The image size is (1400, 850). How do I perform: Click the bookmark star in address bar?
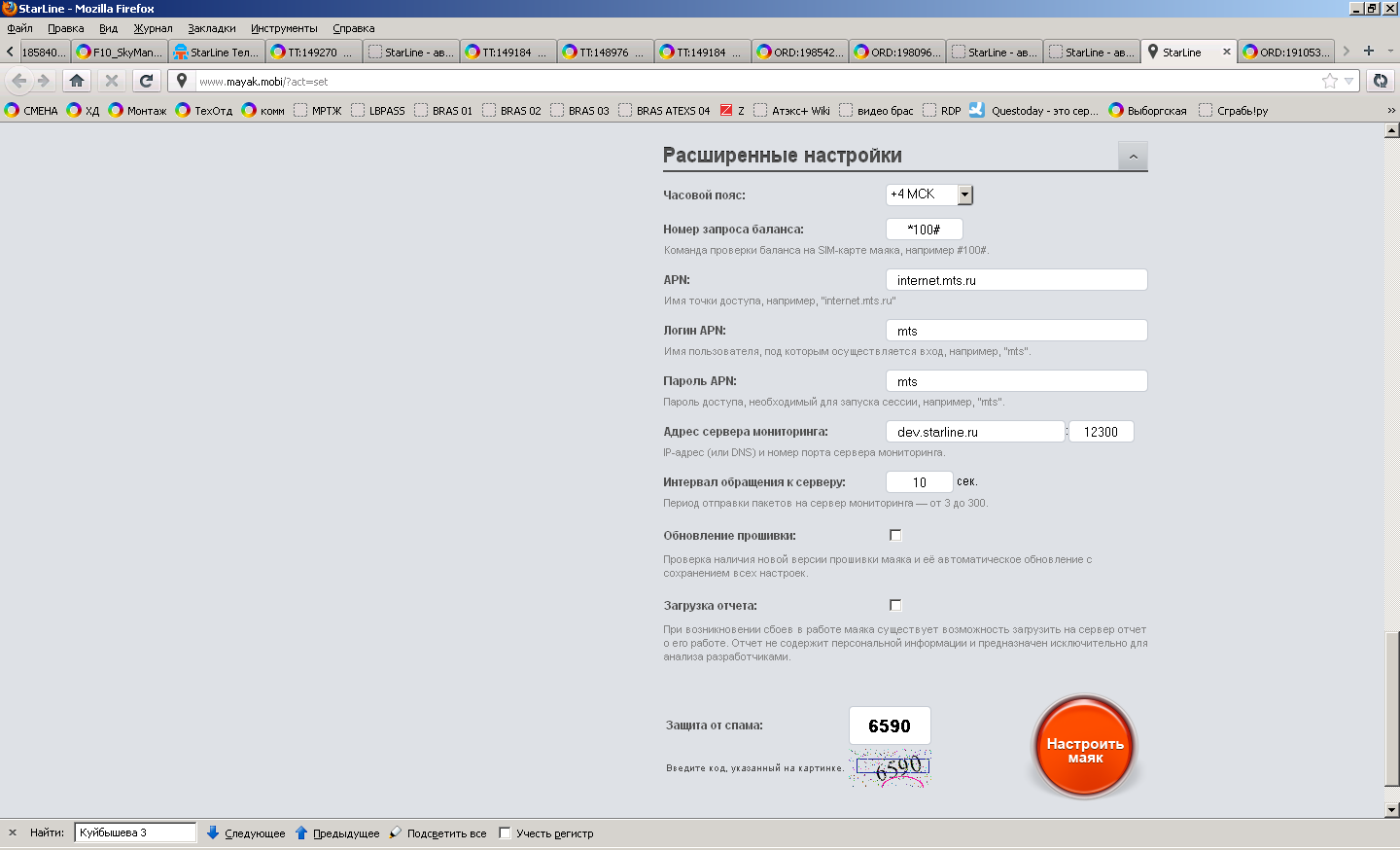click(1329, 81)
